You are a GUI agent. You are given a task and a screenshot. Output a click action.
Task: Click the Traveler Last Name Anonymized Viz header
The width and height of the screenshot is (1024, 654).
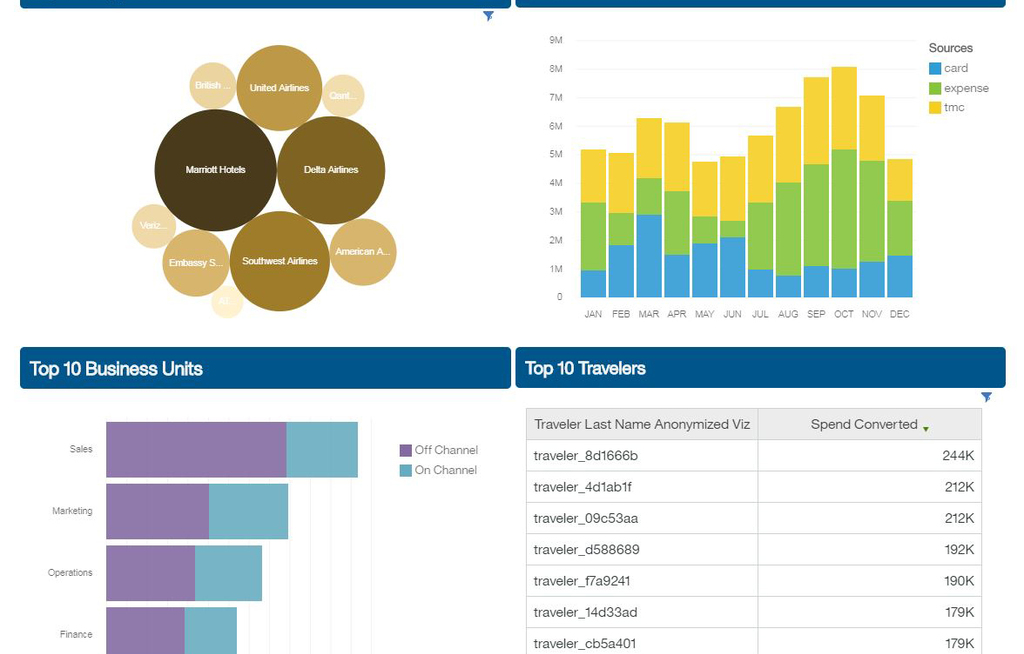(642, 425)
